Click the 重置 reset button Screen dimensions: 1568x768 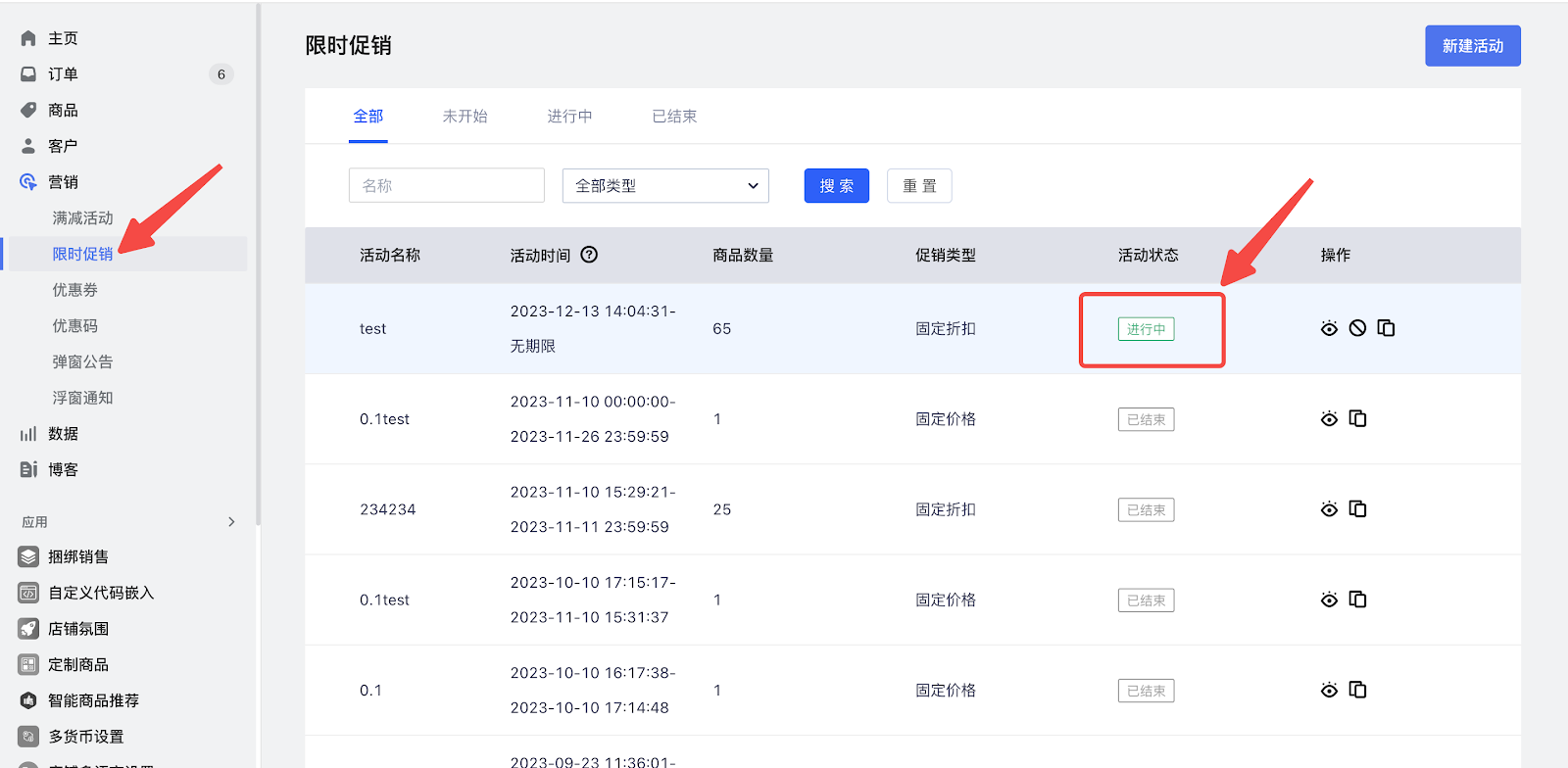[919, 186]
